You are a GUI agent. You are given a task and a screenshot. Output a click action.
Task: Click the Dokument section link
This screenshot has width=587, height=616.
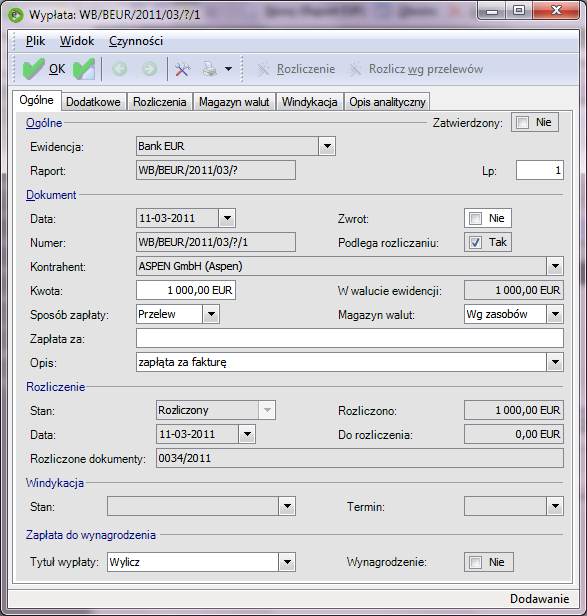pos(51,195)
